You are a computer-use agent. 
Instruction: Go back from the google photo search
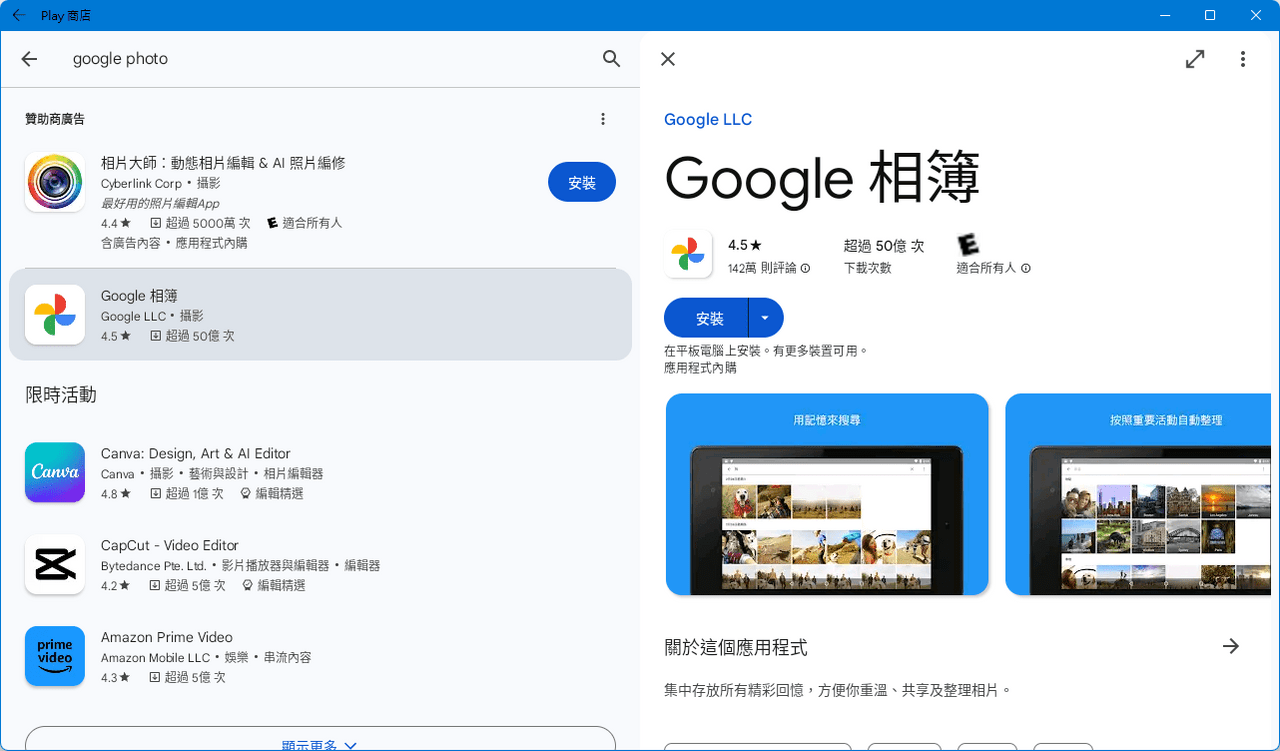(29, 59)
